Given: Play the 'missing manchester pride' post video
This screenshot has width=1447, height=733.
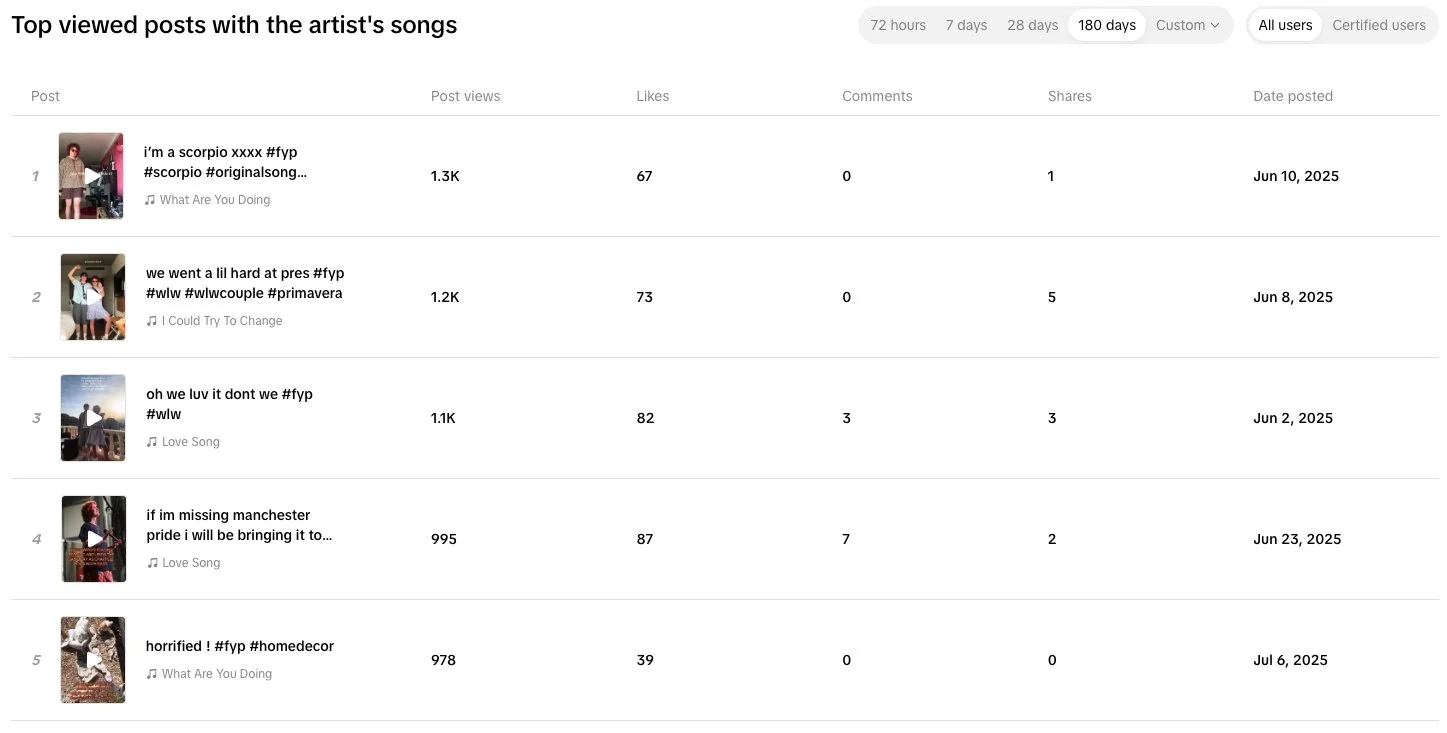Looking at the screenshot, I should [x=94, y=539].
